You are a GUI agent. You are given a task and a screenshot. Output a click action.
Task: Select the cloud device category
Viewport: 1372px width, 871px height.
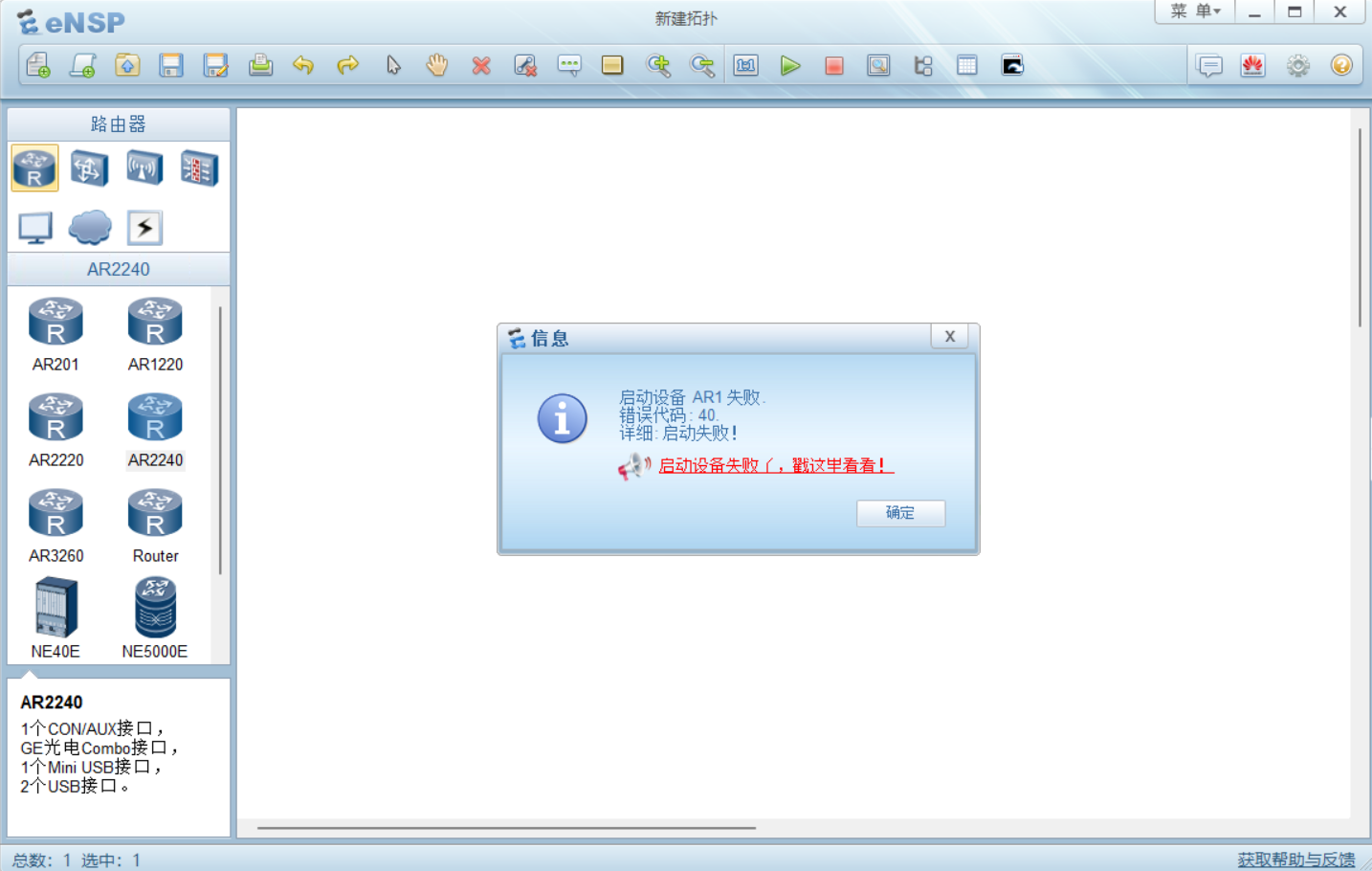(90, 228)
